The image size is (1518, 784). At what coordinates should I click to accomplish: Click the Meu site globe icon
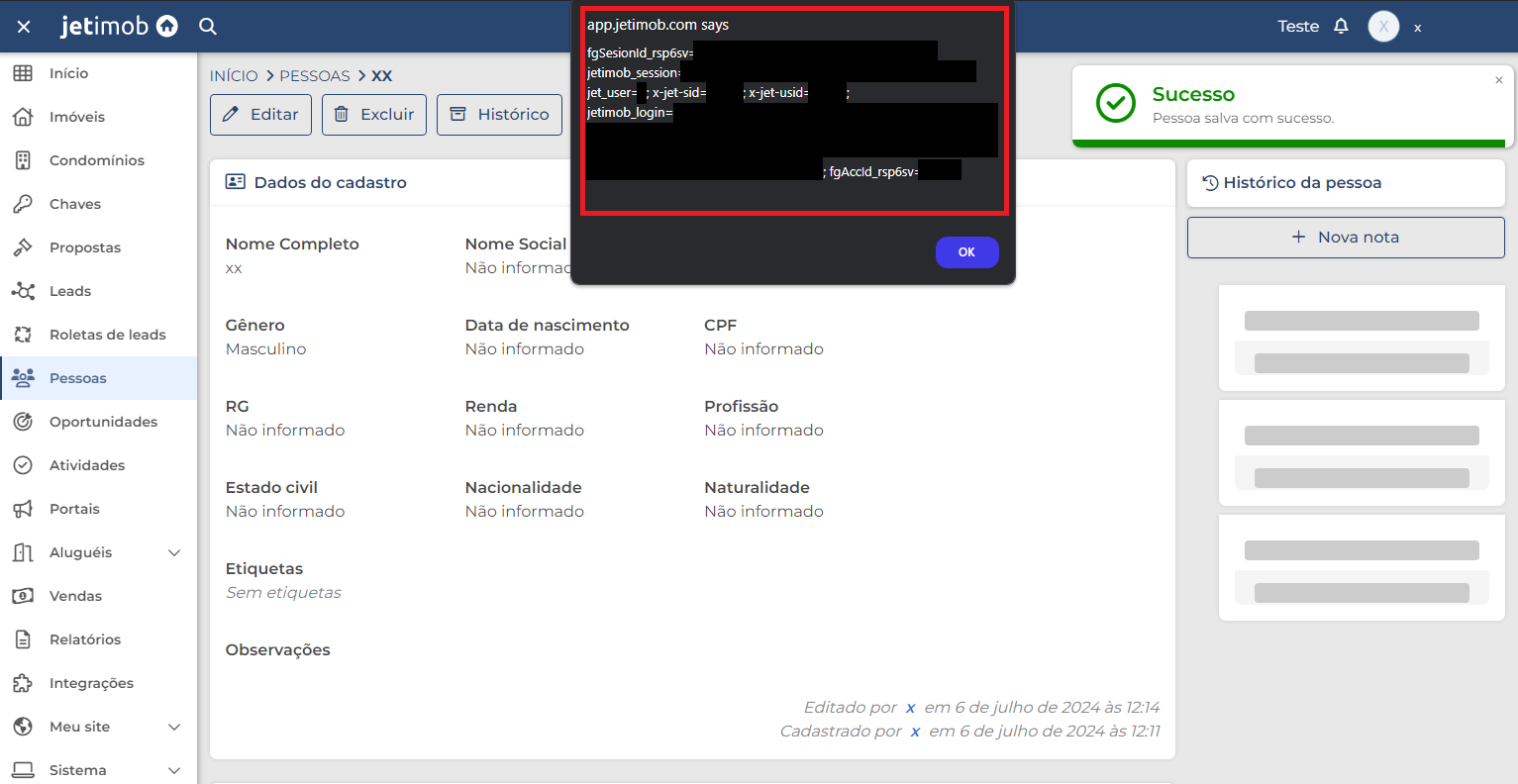pos(23,727)
